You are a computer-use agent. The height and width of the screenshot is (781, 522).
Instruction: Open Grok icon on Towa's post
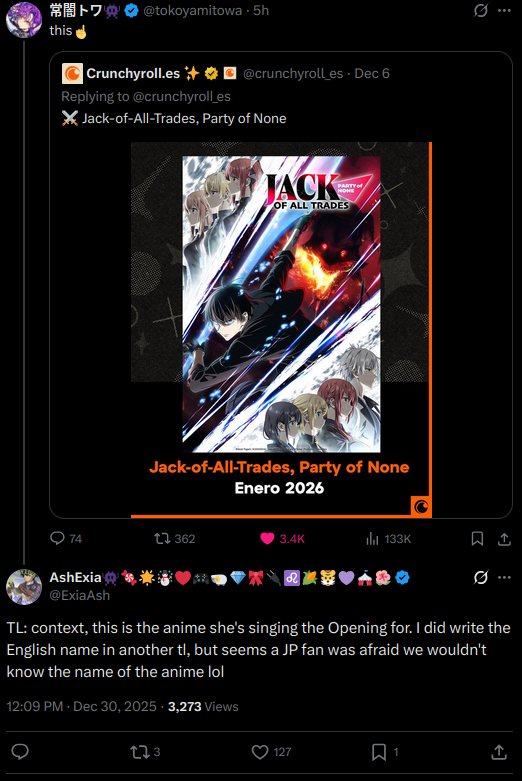click(481, 10)
